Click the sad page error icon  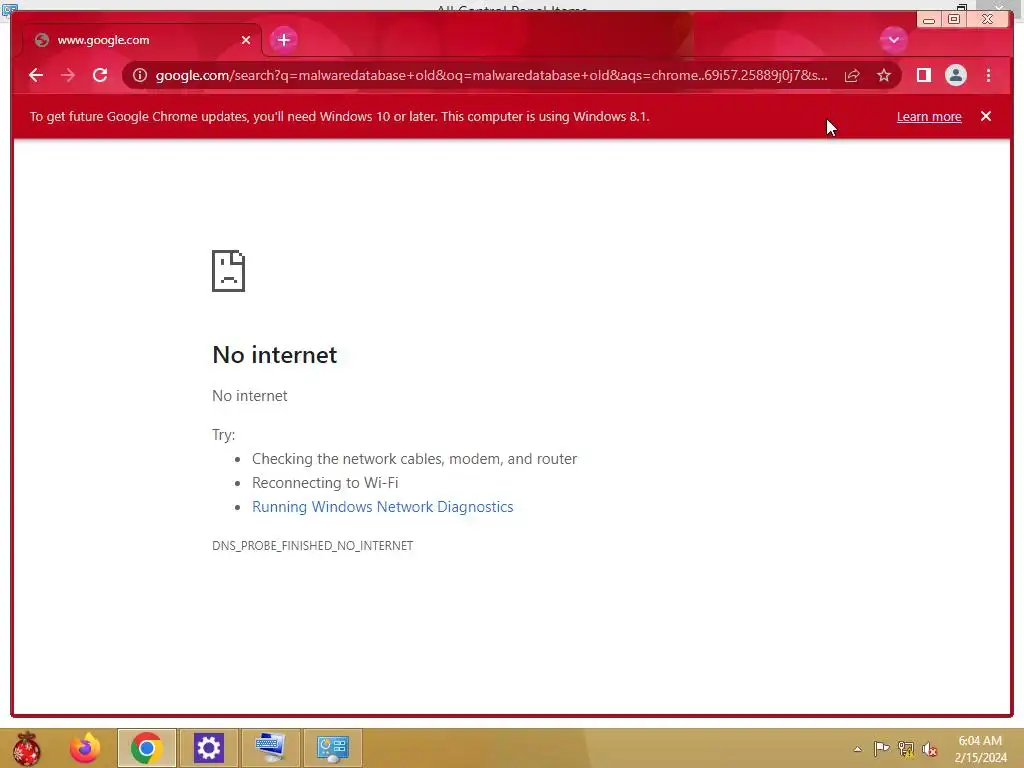[x=228, y=270]
